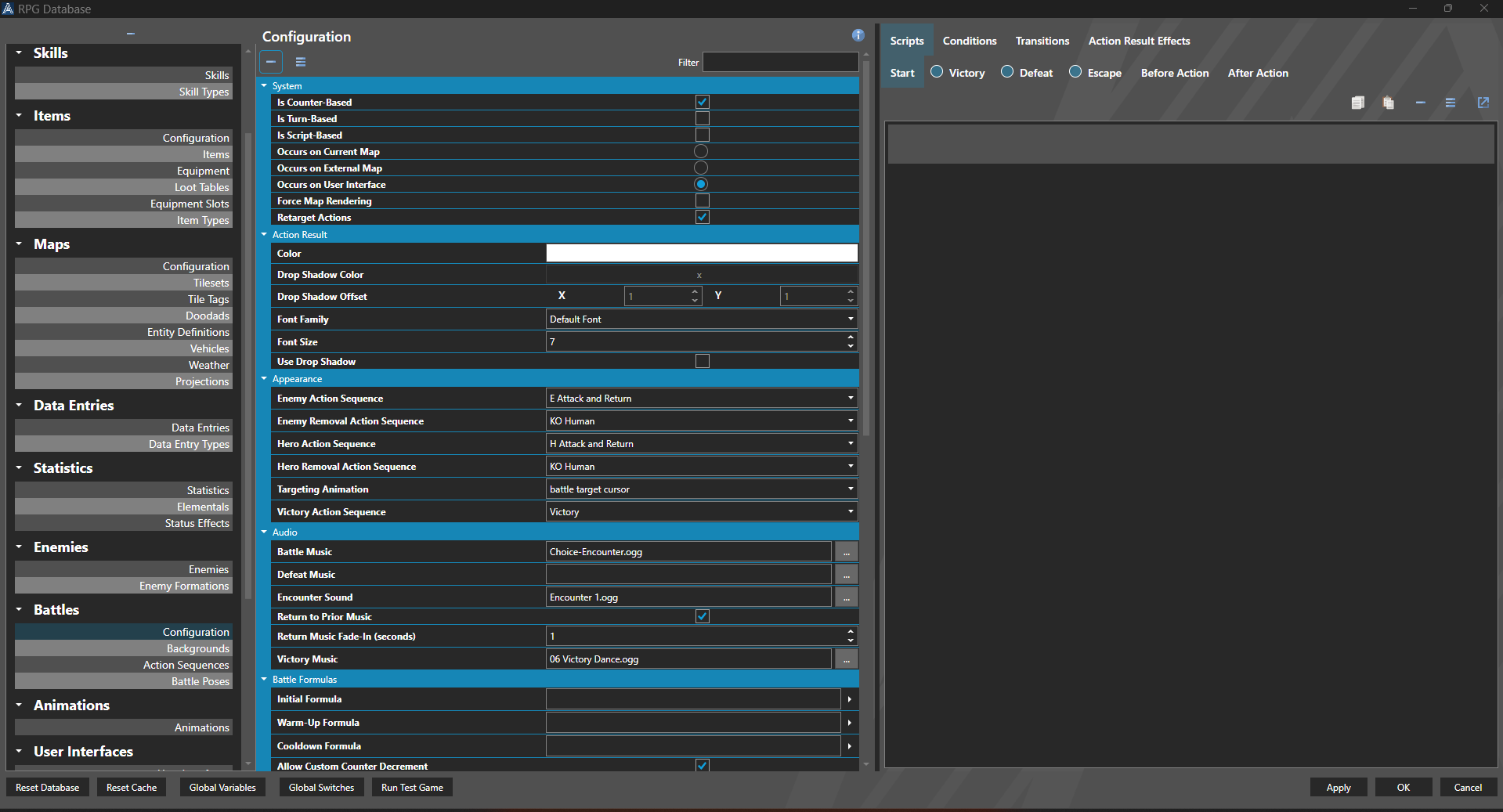Click inside the Filter input field

coord(779,62)
